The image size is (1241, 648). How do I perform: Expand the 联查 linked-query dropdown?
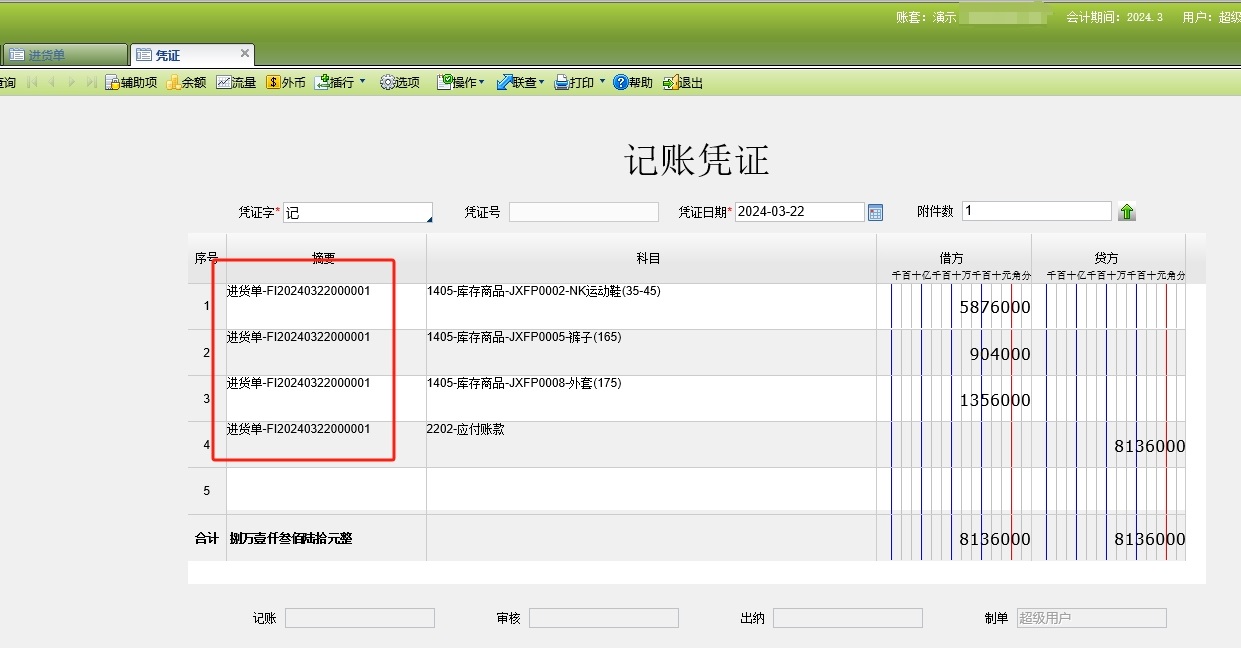[x=540, y=82]
